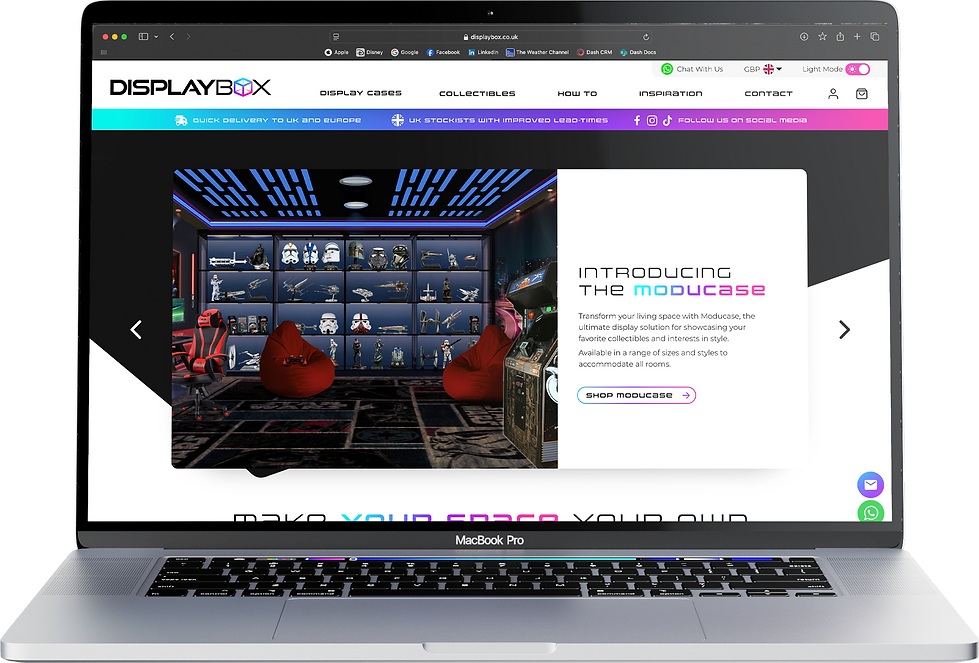Open the TikTok icon in the banner
979x663 pixels.
(x=666, y=119)
